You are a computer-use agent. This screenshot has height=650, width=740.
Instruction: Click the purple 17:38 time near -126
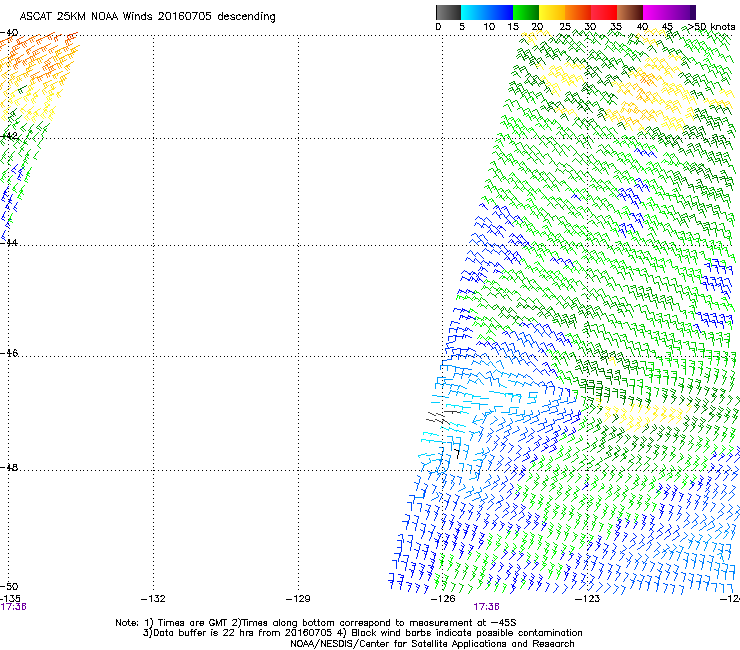click(x=487, y=607)
